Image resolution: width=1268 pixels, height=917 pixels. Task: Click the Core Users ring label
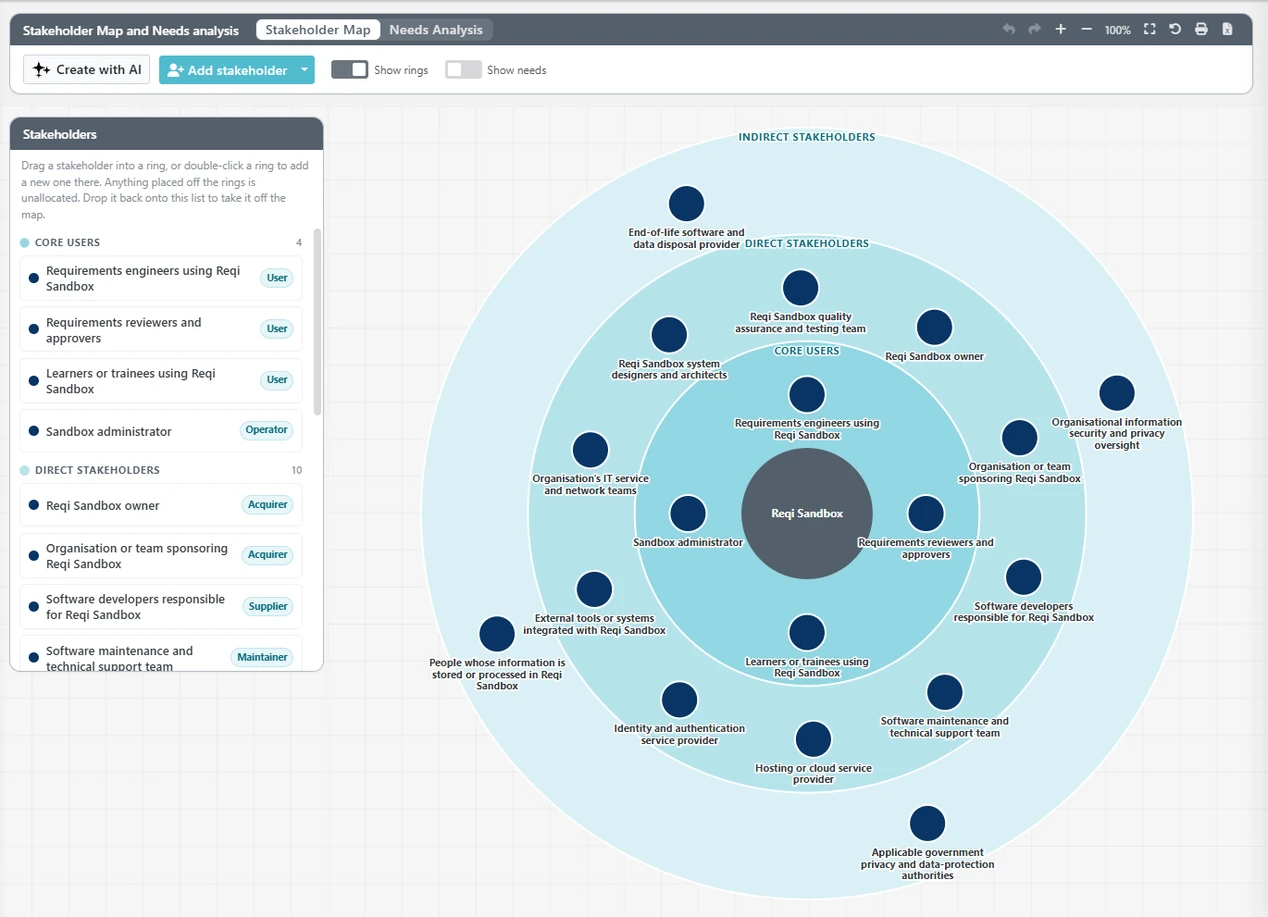click(807, 351)
